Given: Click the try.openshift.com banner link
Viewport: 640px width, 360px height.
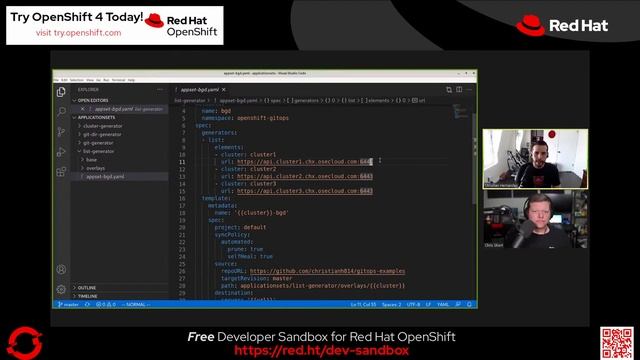Looking at the screenshot, I should point(78,33).
